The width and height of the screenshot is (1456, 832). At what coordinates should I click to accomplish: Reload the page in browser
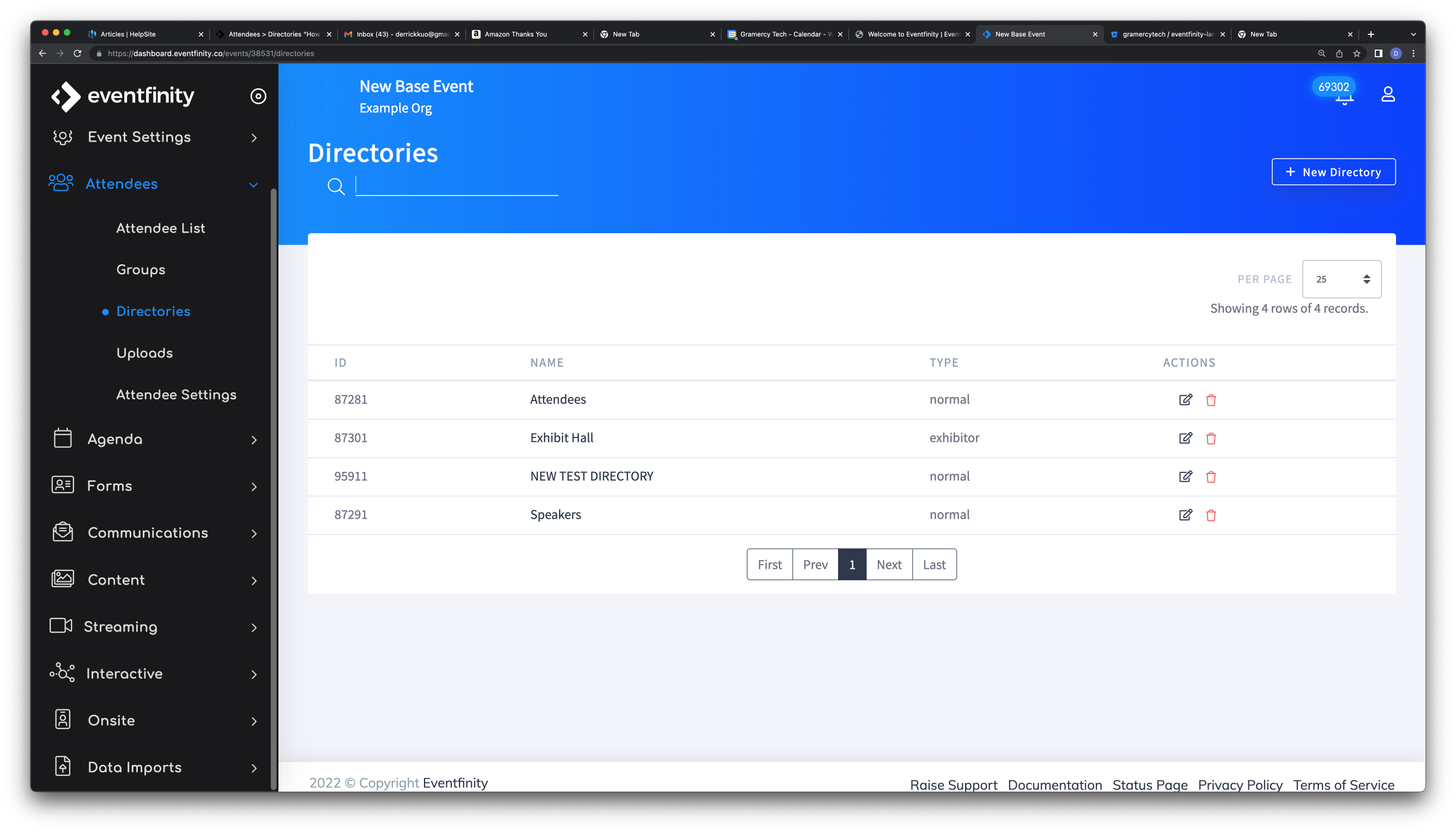(78, 54)
